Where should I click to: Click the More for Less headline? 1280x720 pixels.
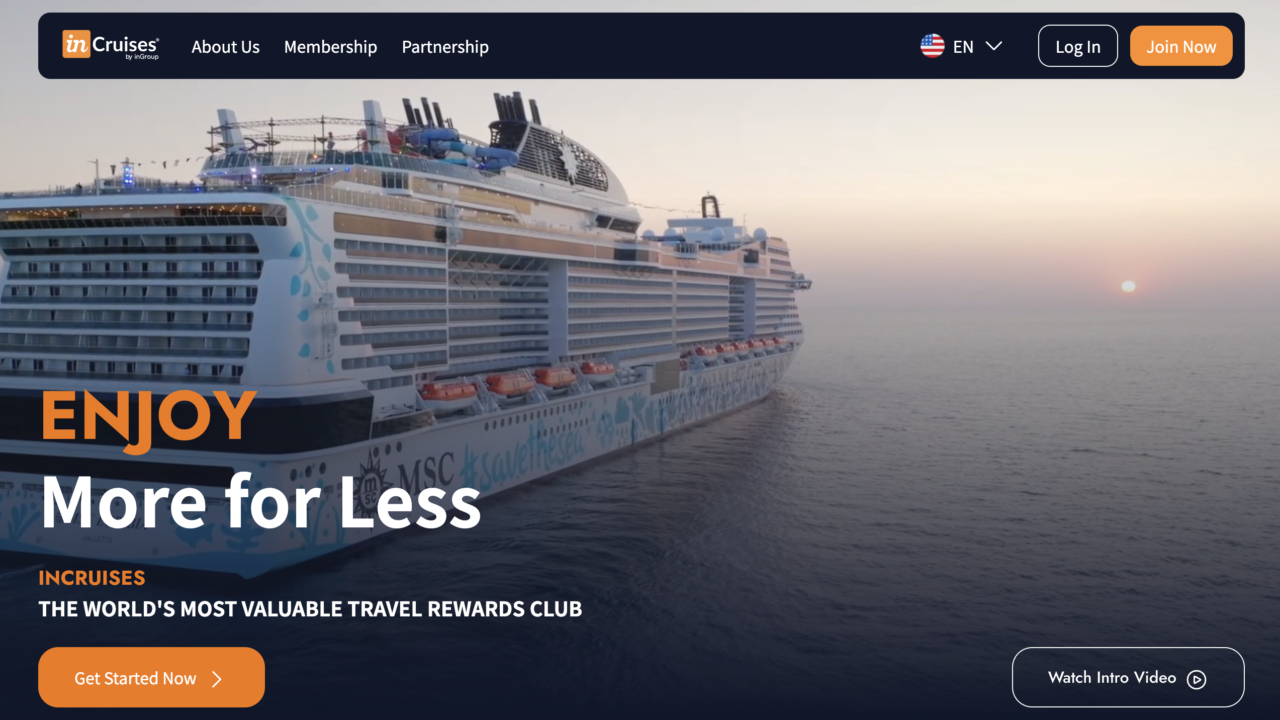click(x=260, y=502)
